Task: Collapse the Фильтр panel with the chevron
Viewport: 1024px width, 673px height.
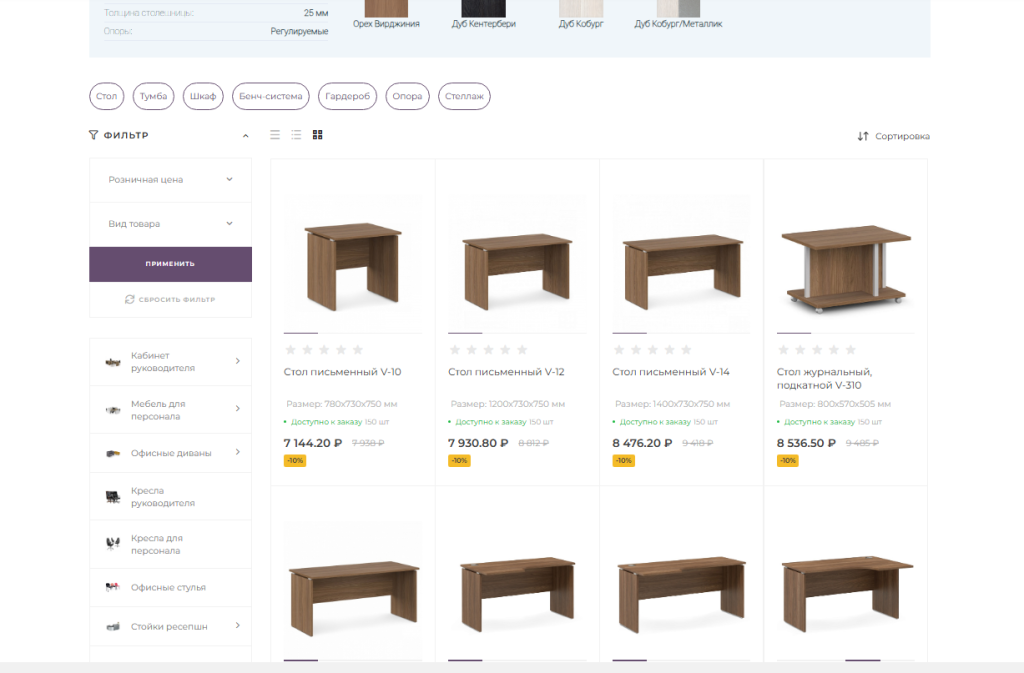Action: [246, 136]
